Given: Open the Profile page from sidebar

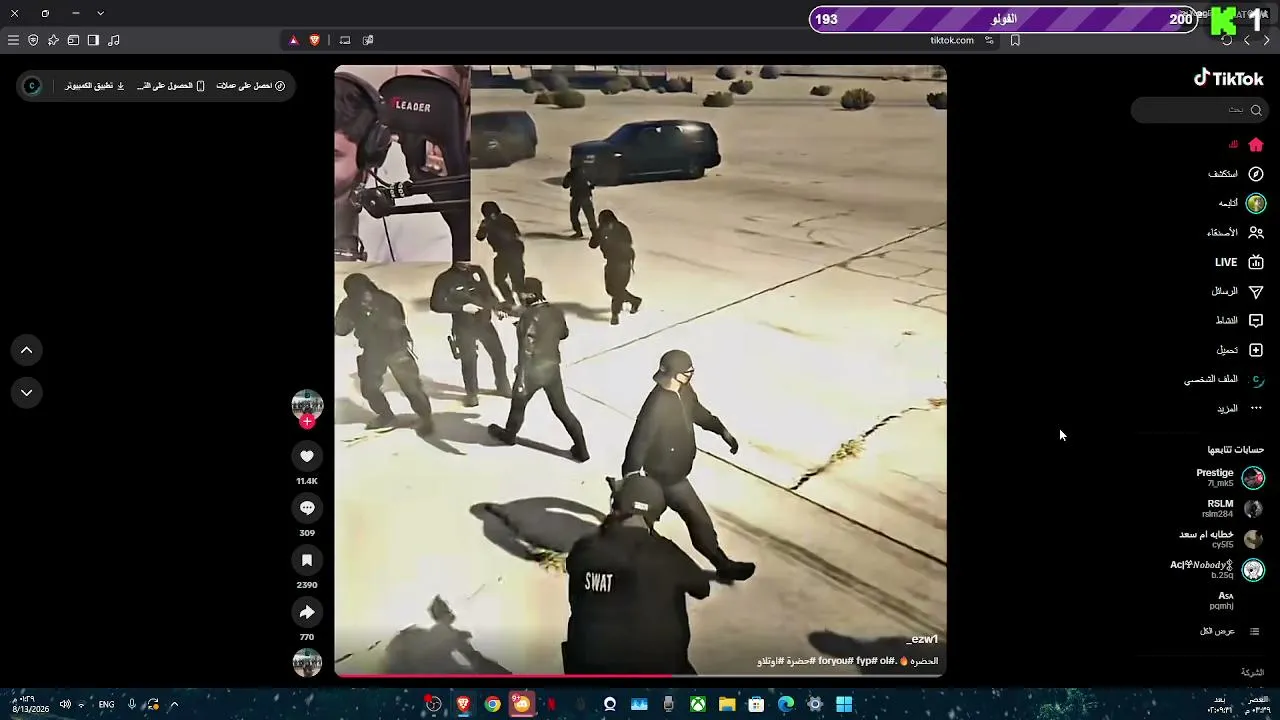Looking at the screenshot, I should [1225, 380].
